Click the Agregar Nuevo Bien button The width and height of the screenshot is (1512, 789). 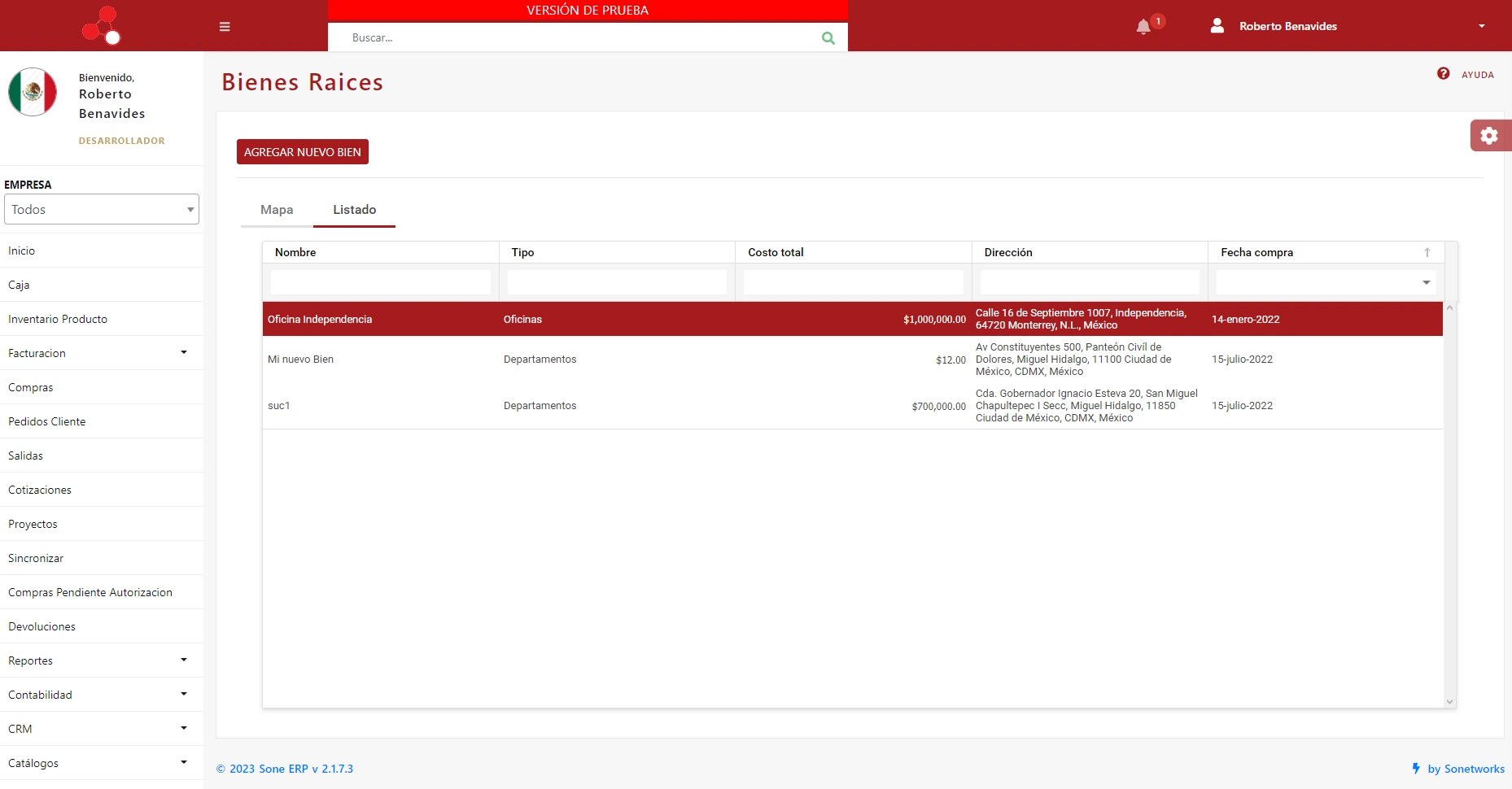click(303, 152)
